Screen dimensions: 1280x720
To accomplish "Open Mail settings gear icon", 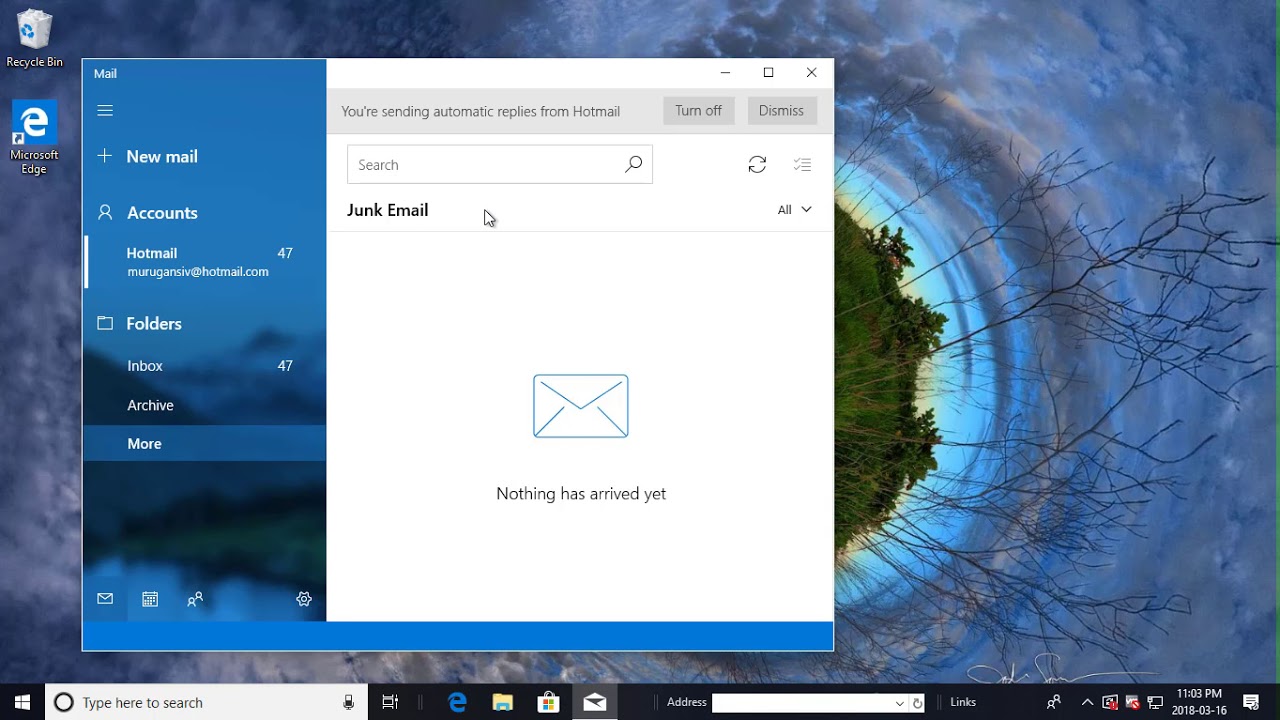I will click(x=304, y=599).
